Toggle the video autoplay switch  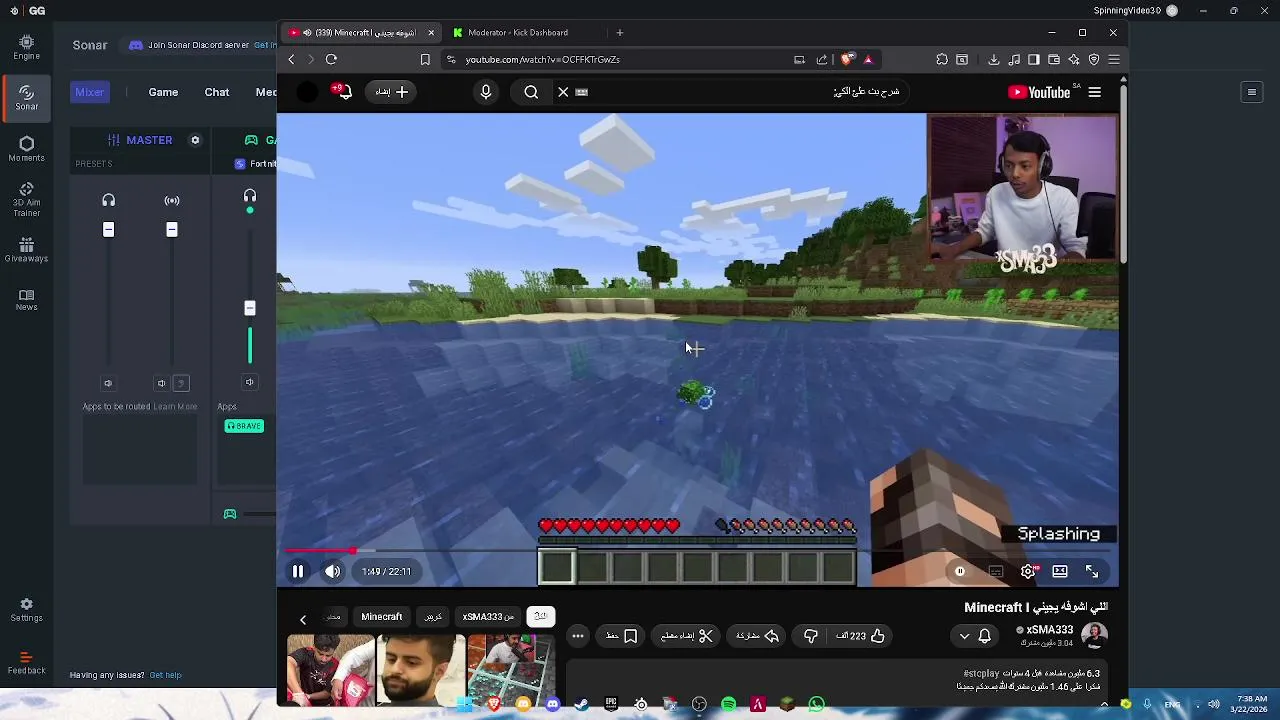(x=960, y=571)
